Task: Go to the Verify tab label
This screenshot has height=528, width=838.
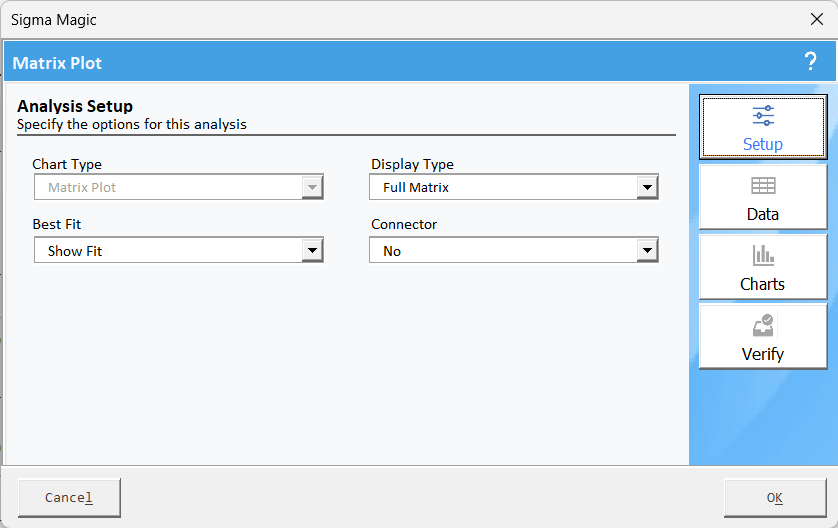Action: tap(763, 354)
